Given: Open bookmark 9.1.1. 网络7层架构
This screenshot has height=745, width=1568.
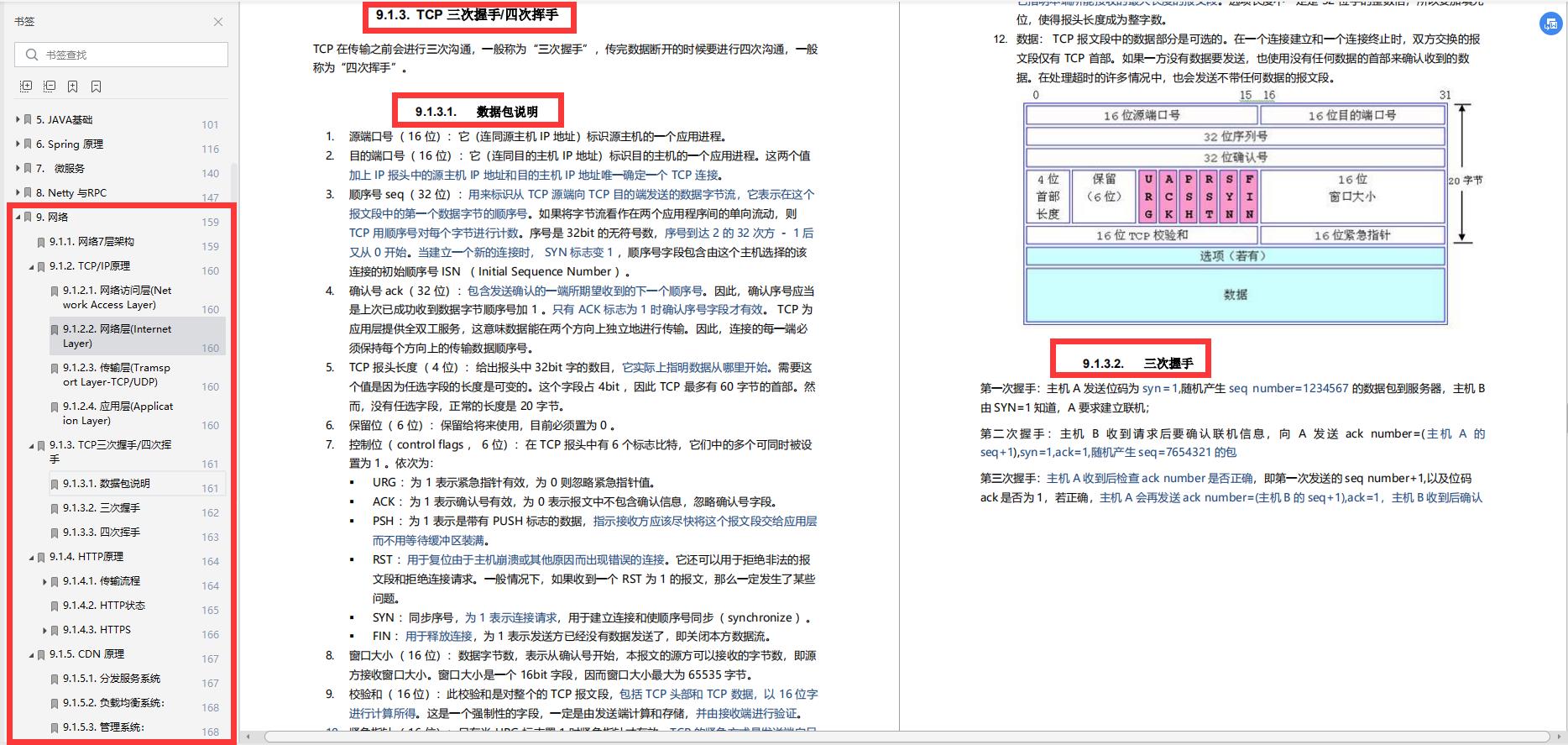Looking at the screenshot, I should coord(91,241).
